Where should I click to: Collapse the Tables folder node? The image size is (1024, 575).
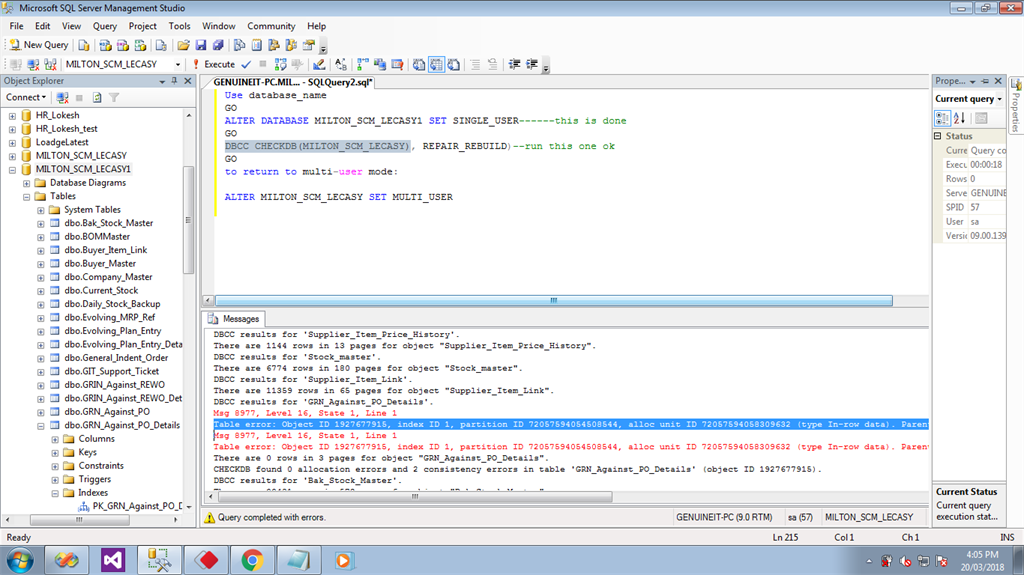click(x=27, y=197)
